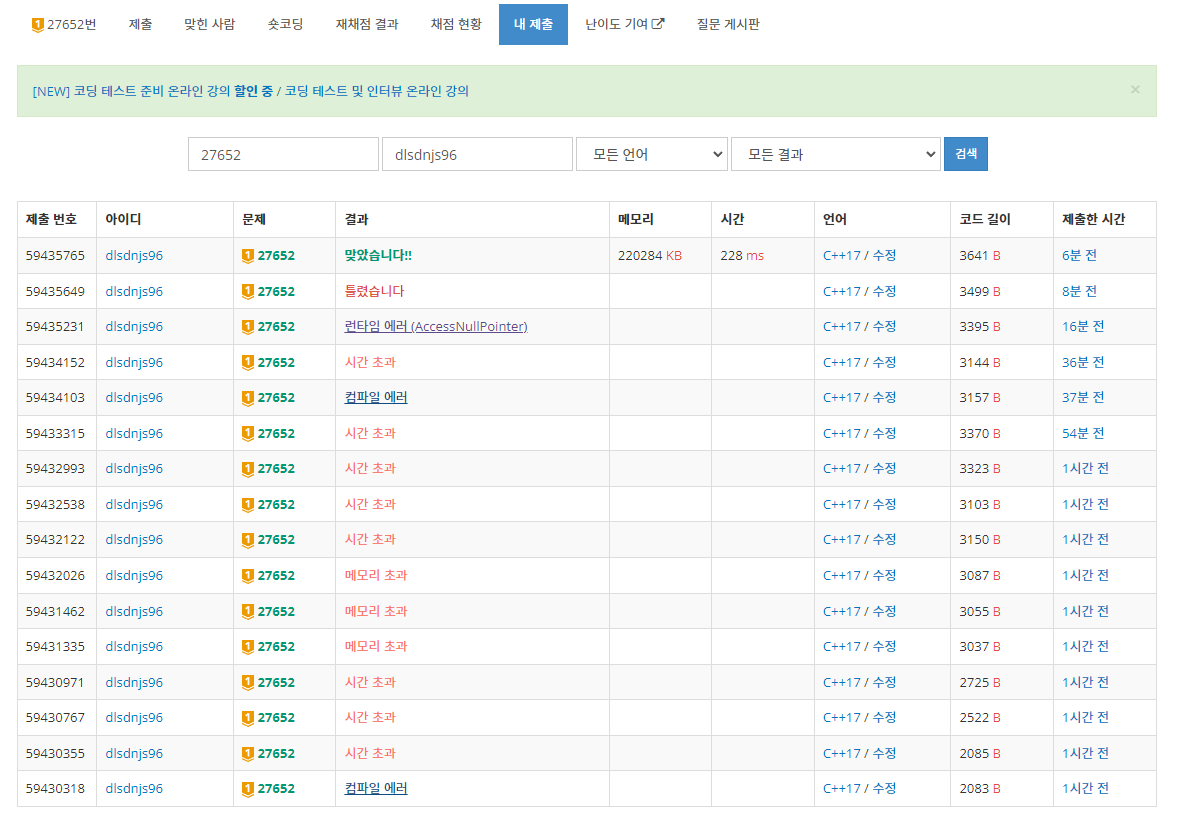Click tier badge in row 59432026
This screenshot has height=820, width=1177.
coord(248,576)
